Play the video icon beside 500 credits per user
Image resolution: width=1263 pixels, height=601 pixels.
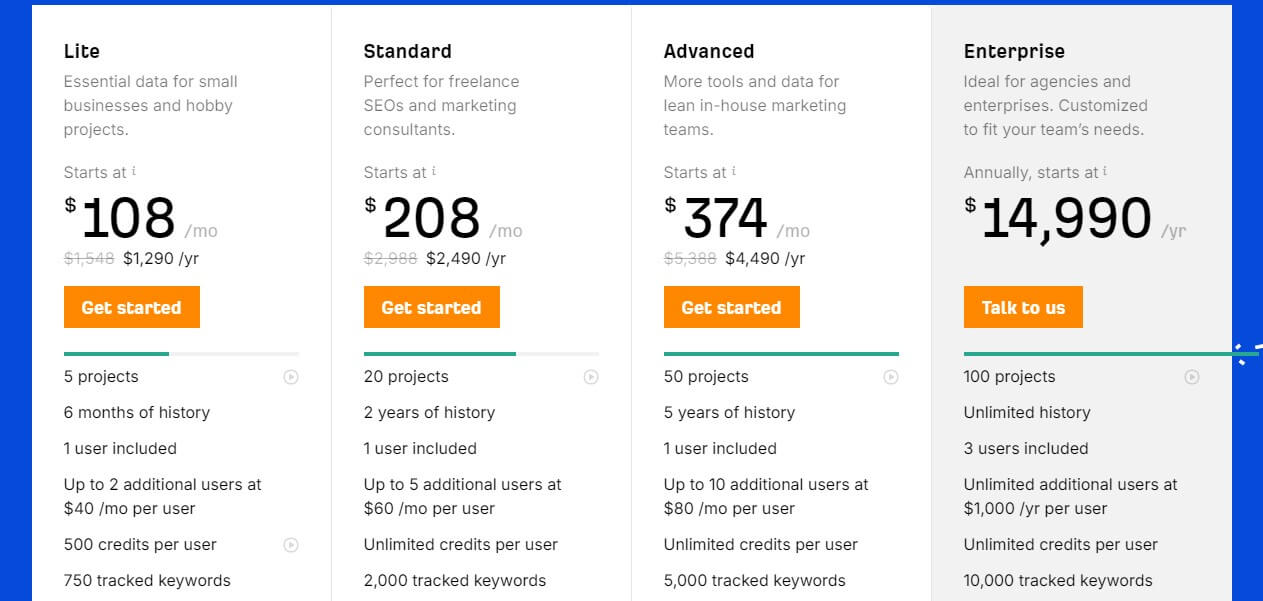pos(290,545)
